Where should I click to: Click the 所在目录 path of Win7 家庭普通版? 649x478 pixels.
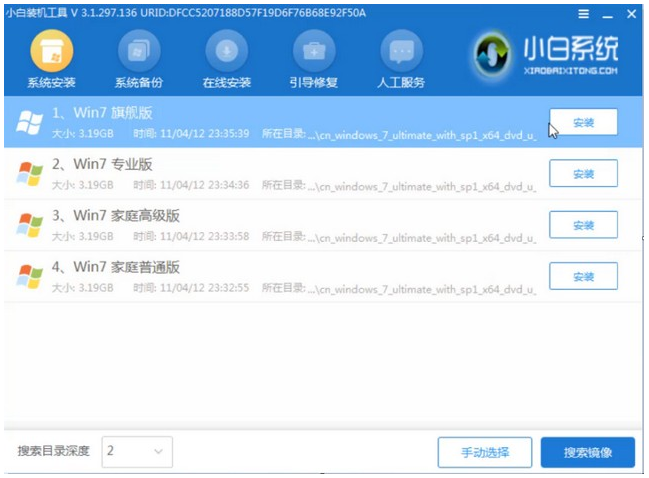tap(399, 288)
